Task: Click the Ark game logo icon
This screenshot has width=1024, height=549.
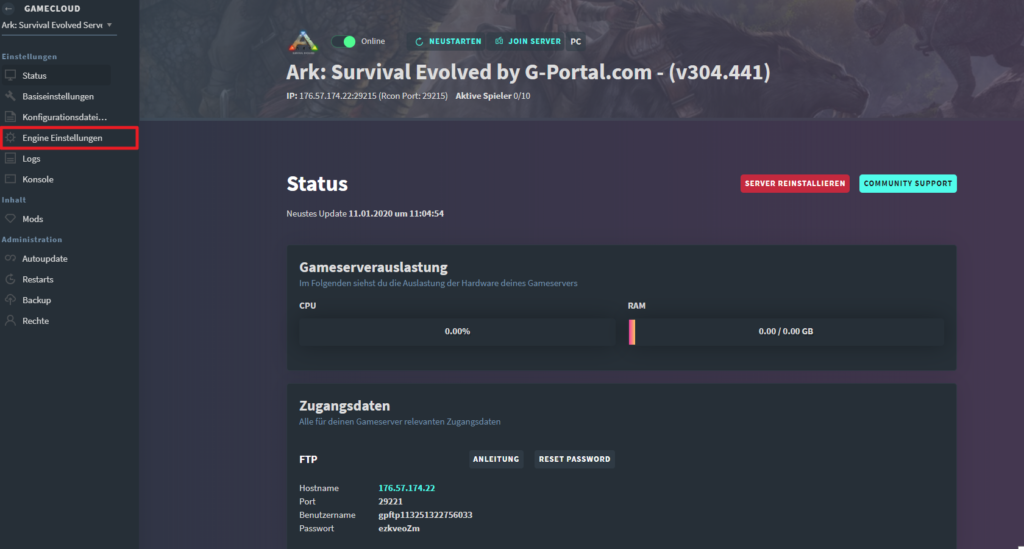Action: tap(303, 42)
